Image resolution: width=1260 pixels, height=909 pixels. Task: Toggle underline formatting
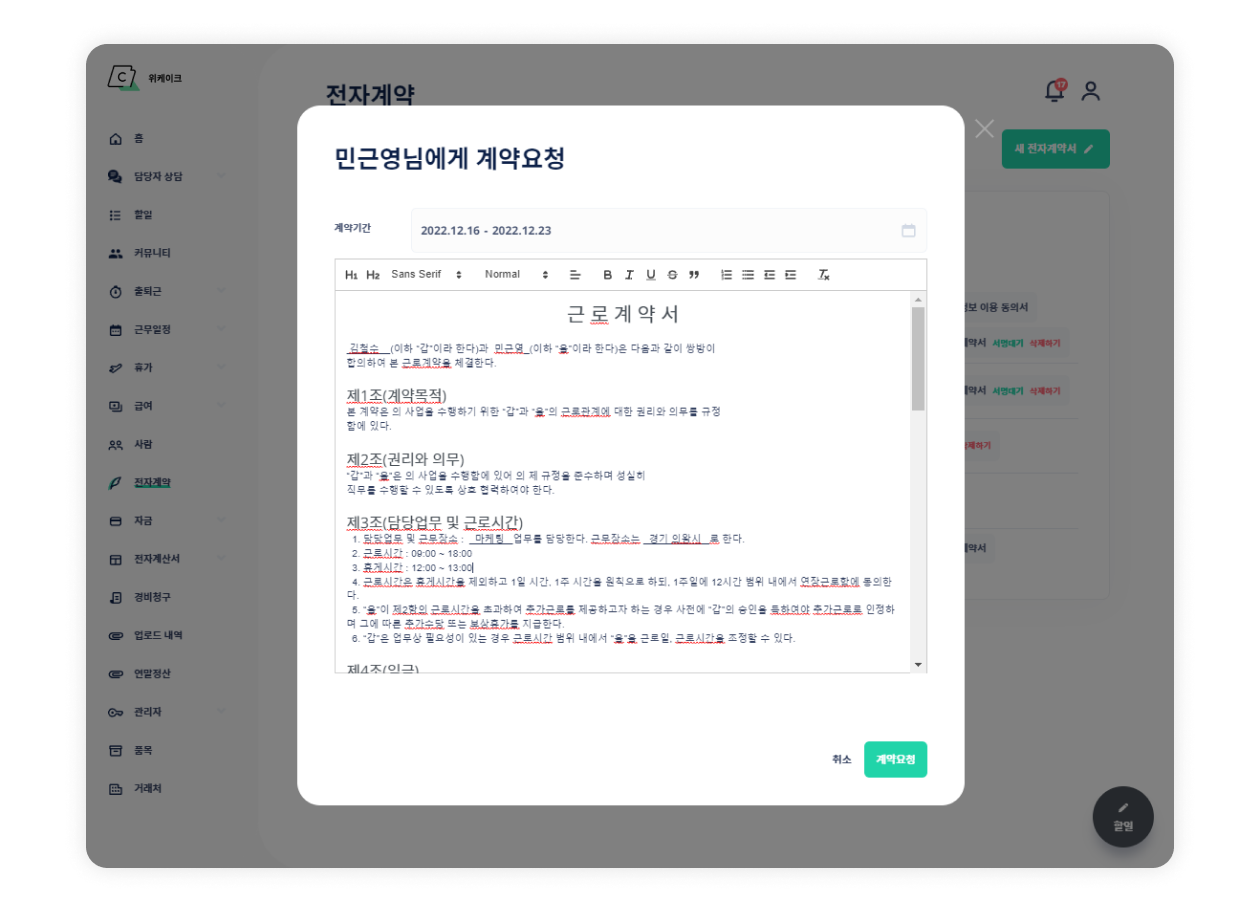pos(650,275)
